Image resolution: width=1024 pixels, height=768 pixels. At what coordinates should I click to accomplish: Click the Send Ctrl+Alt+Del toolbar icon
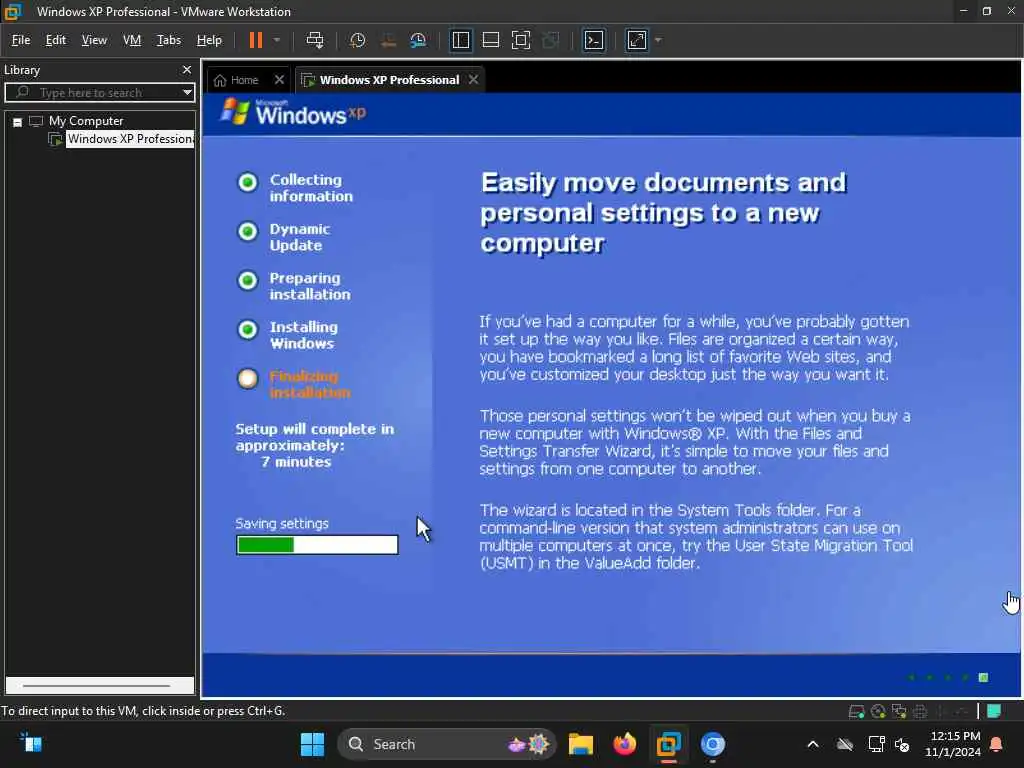click(x=315, y=40)
